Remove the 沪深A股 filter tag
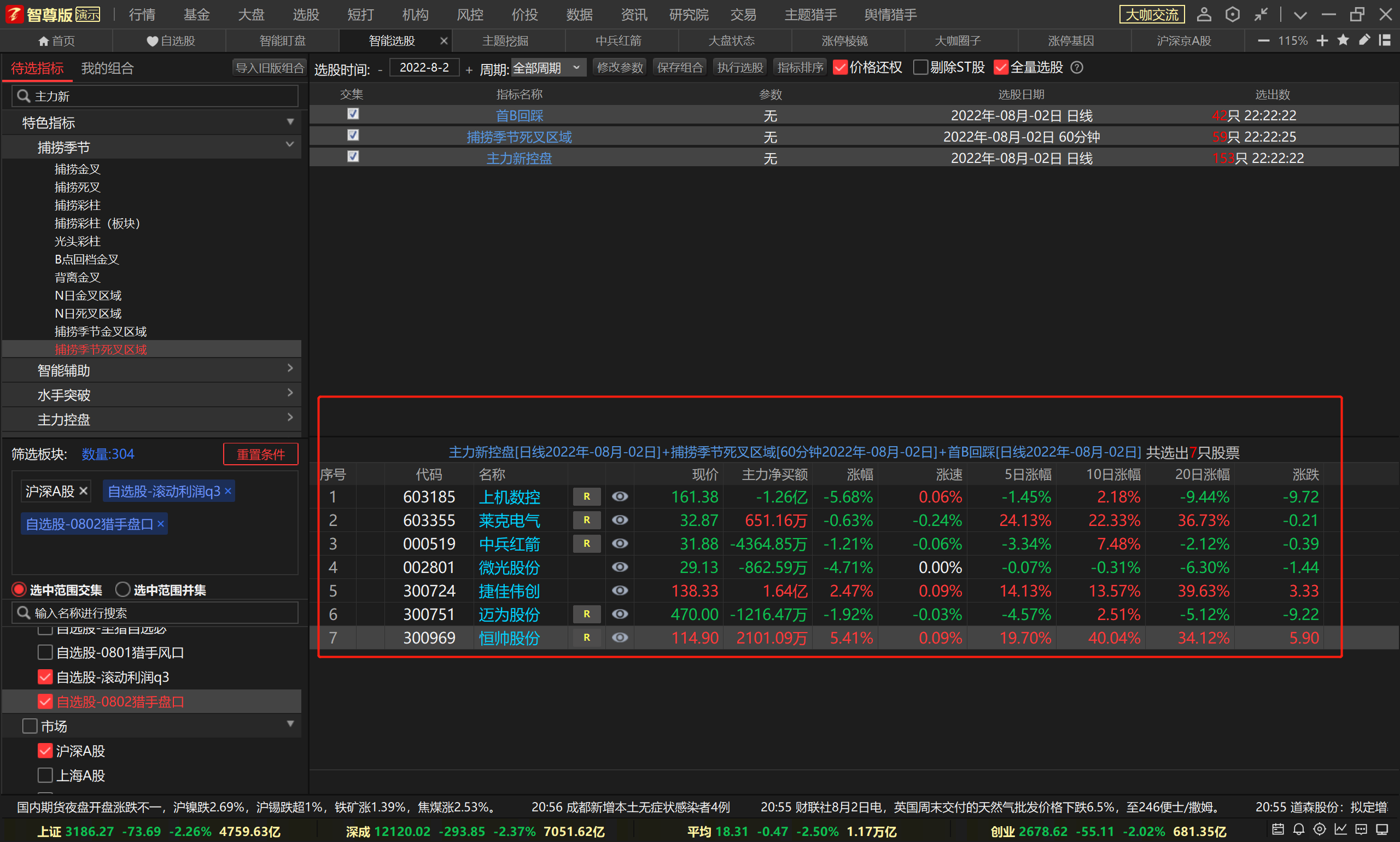The height and width of the screenshot is (842, 1400). coord(84,491)
